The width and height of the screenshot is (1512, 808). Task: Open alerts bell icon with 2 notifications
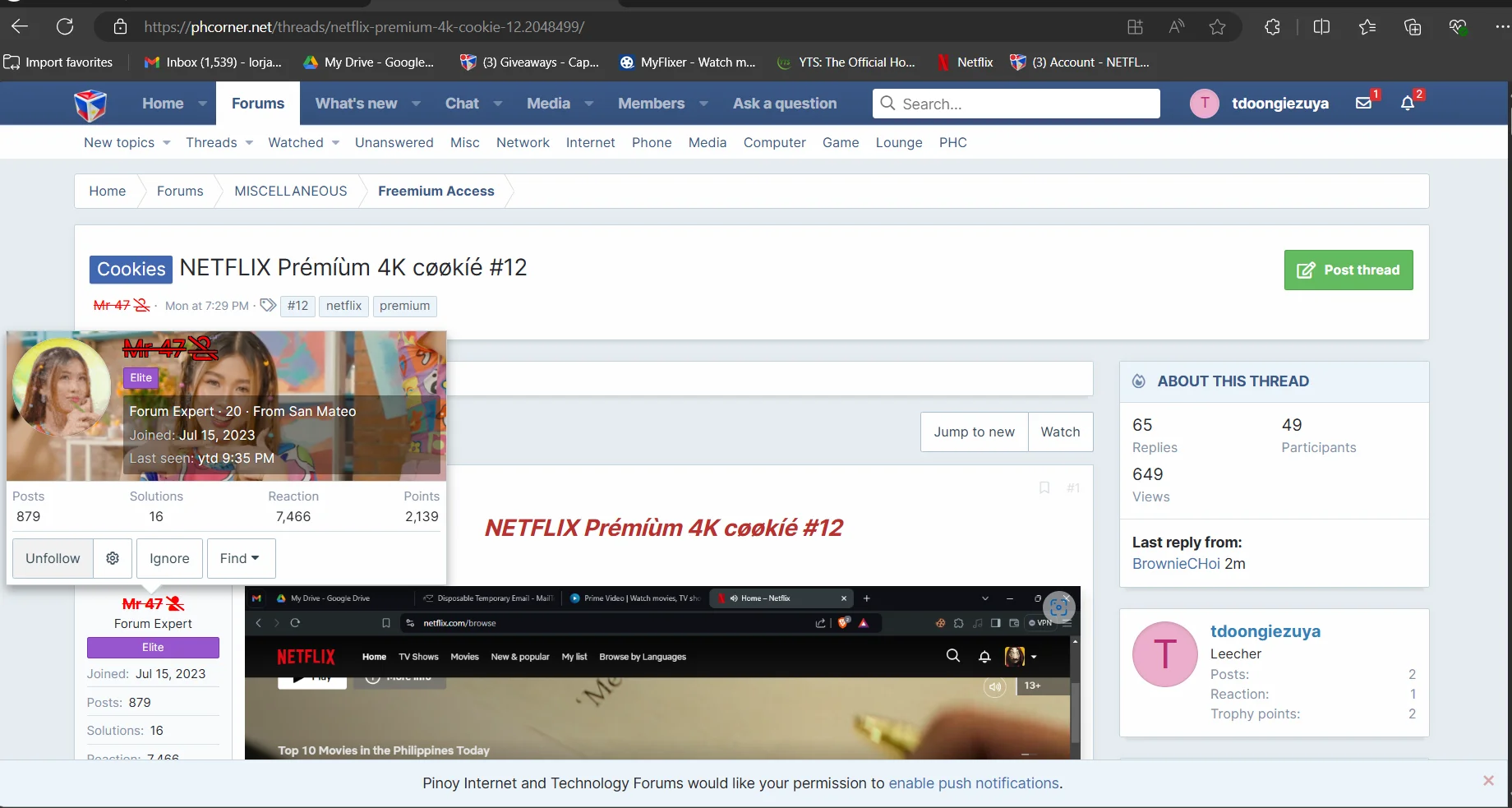pos(1408,104)
